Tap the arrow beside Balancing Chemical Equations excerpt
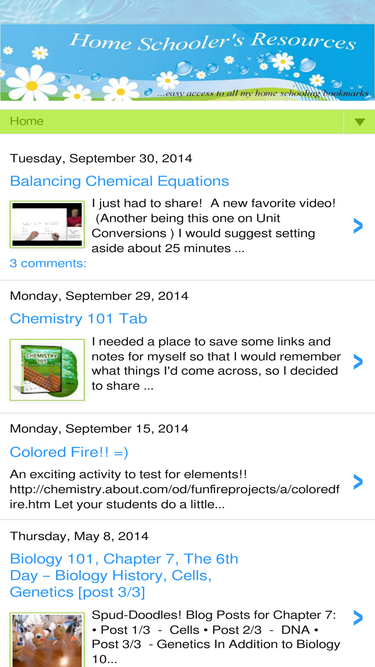This screenshot has height=667, width=375. click(x=358, y=226)
